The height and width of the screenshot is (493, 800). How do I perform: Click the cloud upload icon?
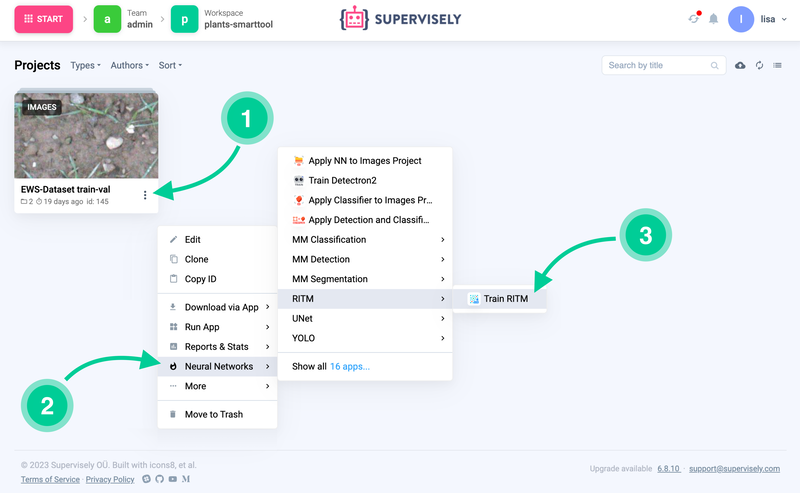[x=740, y=65]
